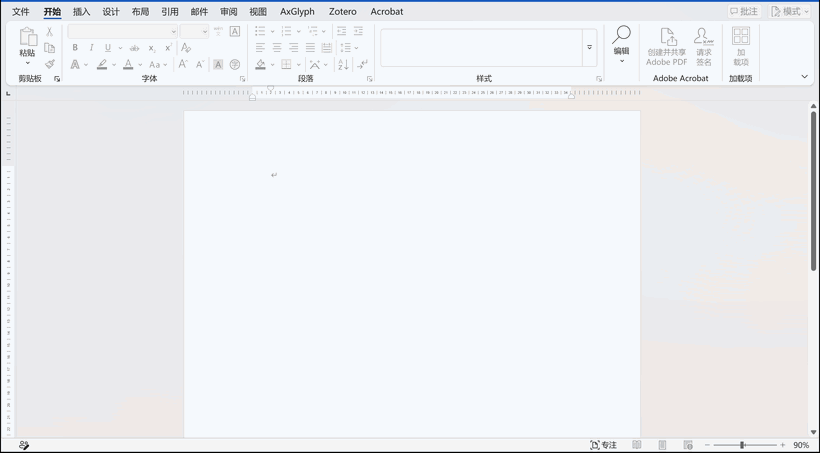820x453 pixels.
Task: Open the 引用 tab
Action: (169, 12)
